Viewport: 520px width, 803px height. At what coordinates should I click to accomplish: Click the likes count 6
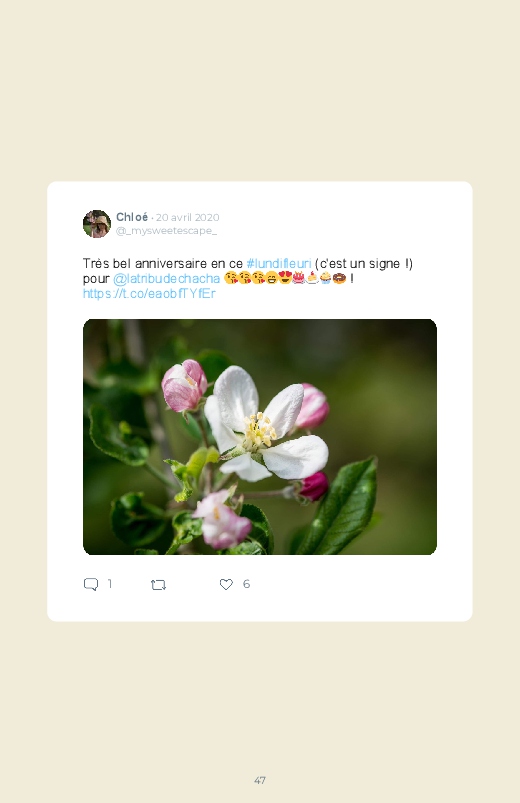pyautogui.click(x=246, y=584)
